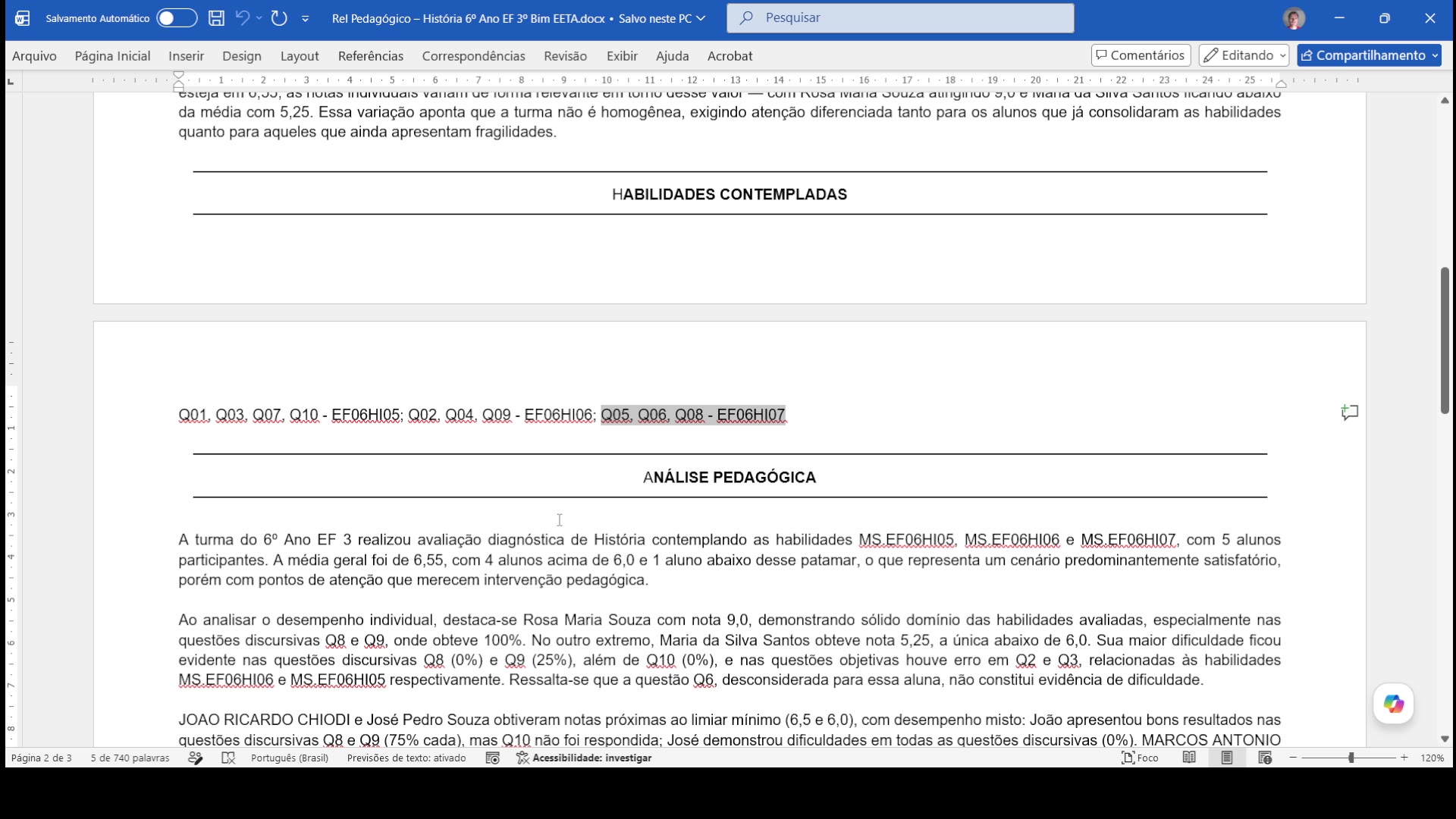
Task: Open the Arquivo menu
Action: click(x=34, y=56)
